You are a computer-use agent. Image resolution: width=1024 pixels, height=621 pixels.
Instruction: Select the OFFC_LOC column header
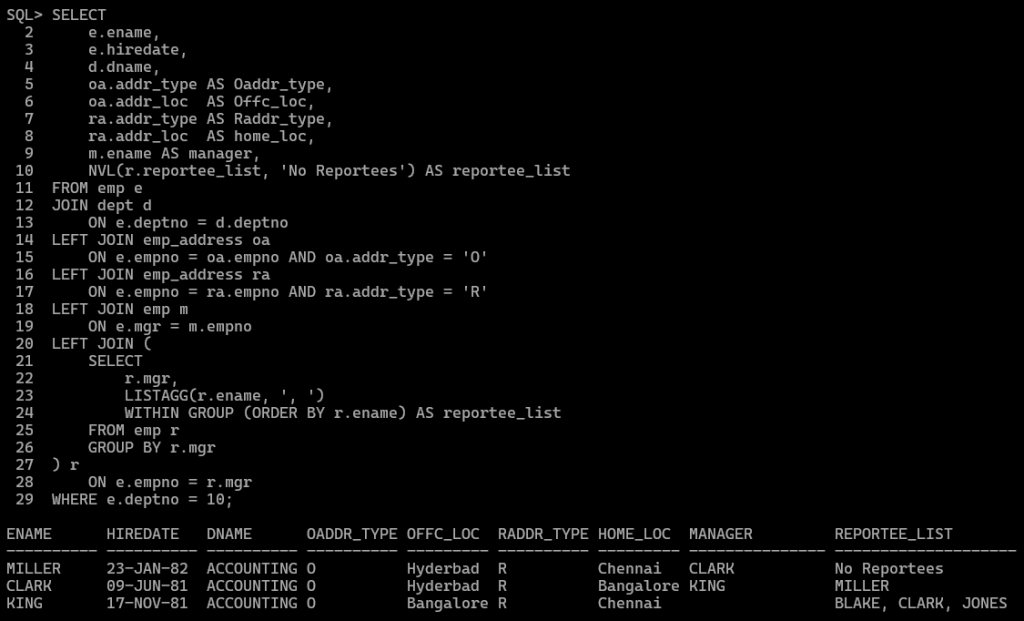443,534
